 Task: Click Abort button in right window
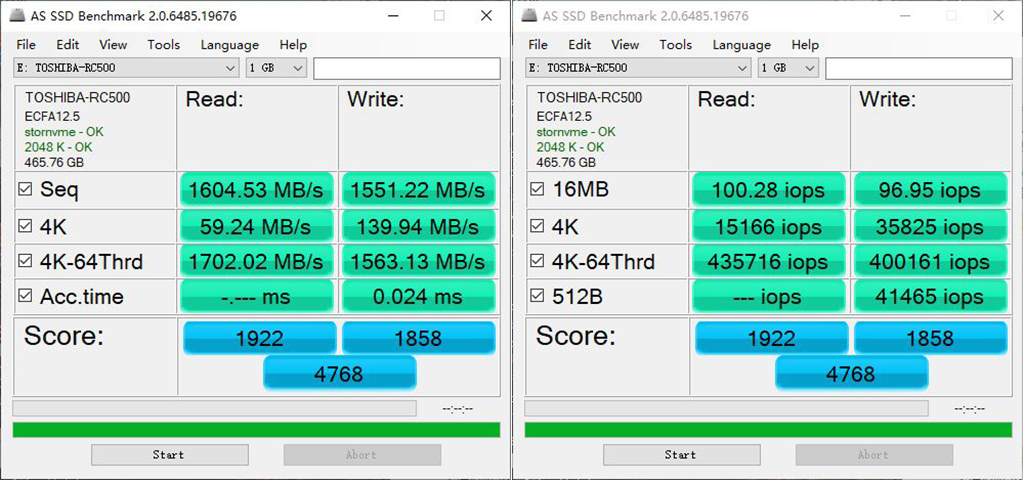coord(874,455)
